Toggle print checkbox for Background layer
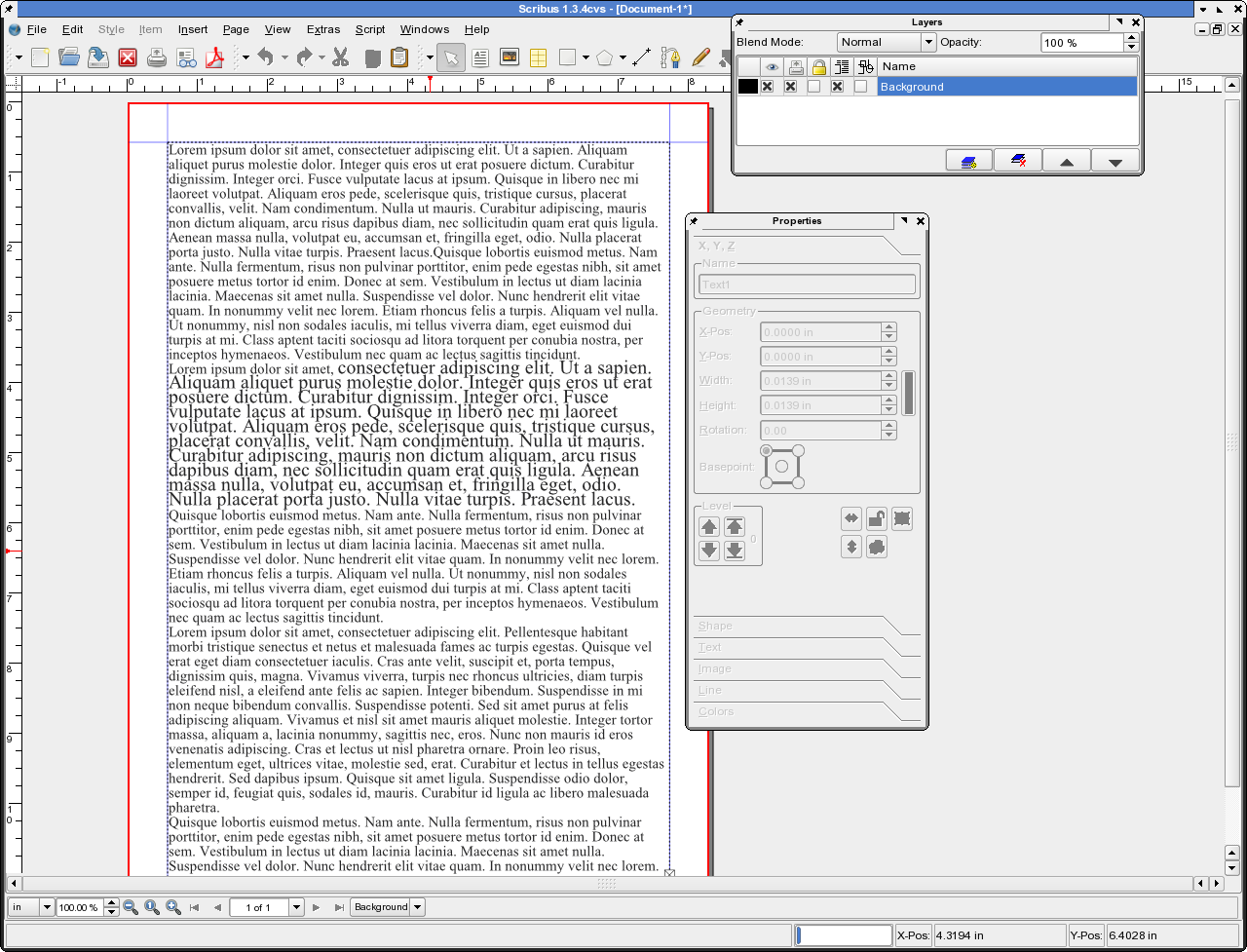1247x952 pixels. point(790,87)
